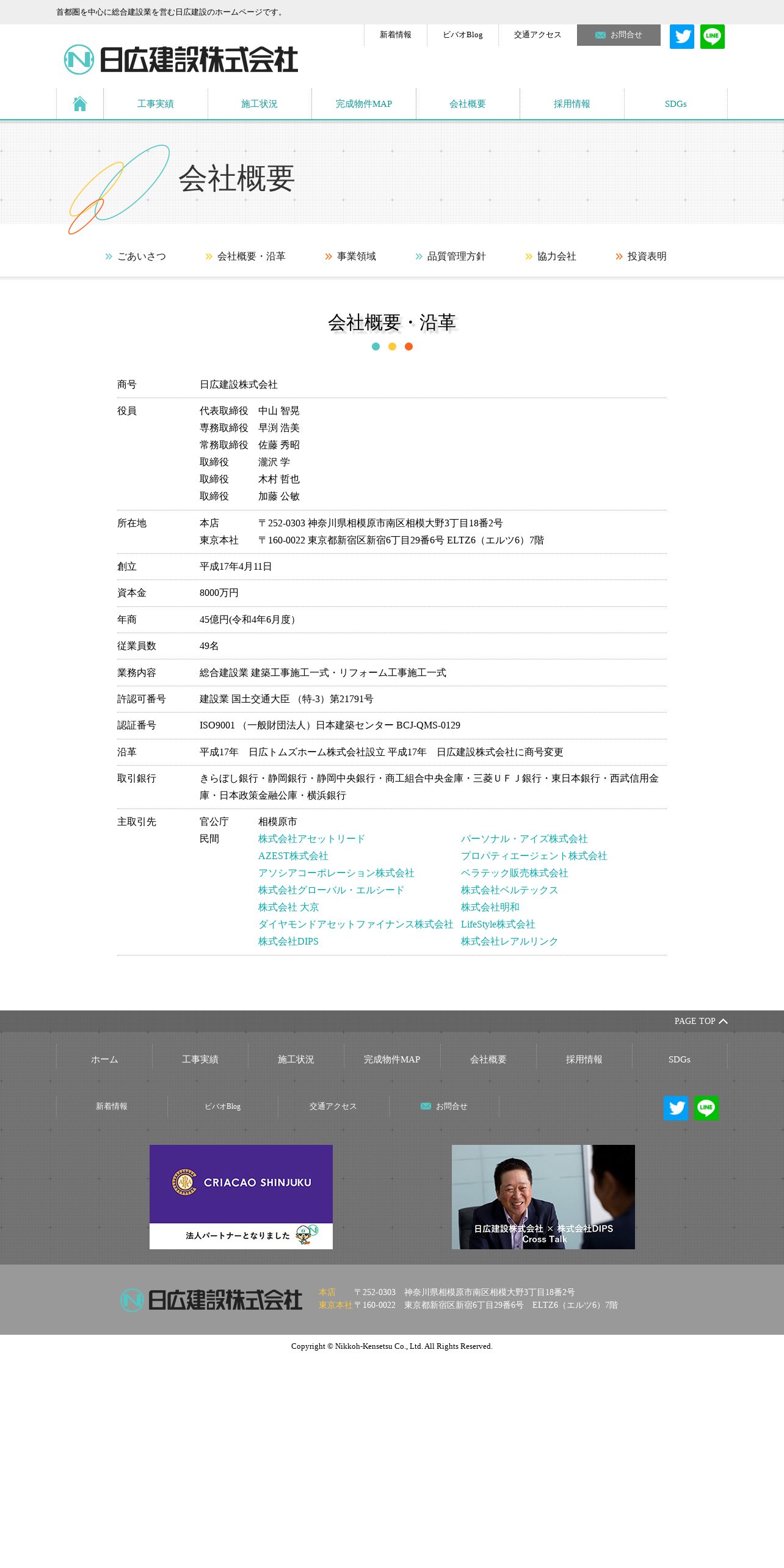
Task: Click the 平成17年4月11日 founding date
Action: point(236,567)
